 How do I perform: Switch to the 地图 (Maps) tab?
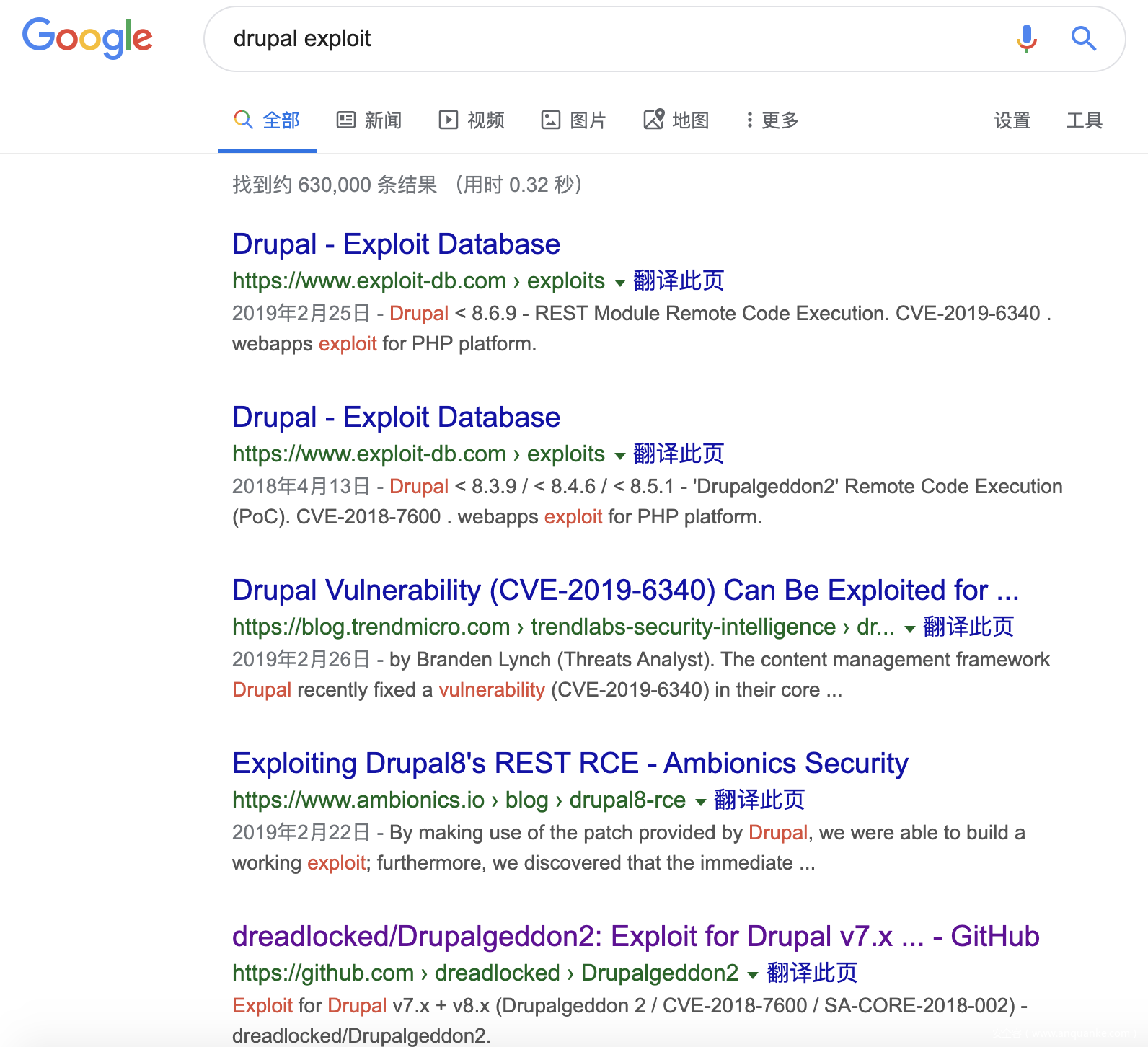[x=676, y=120]
